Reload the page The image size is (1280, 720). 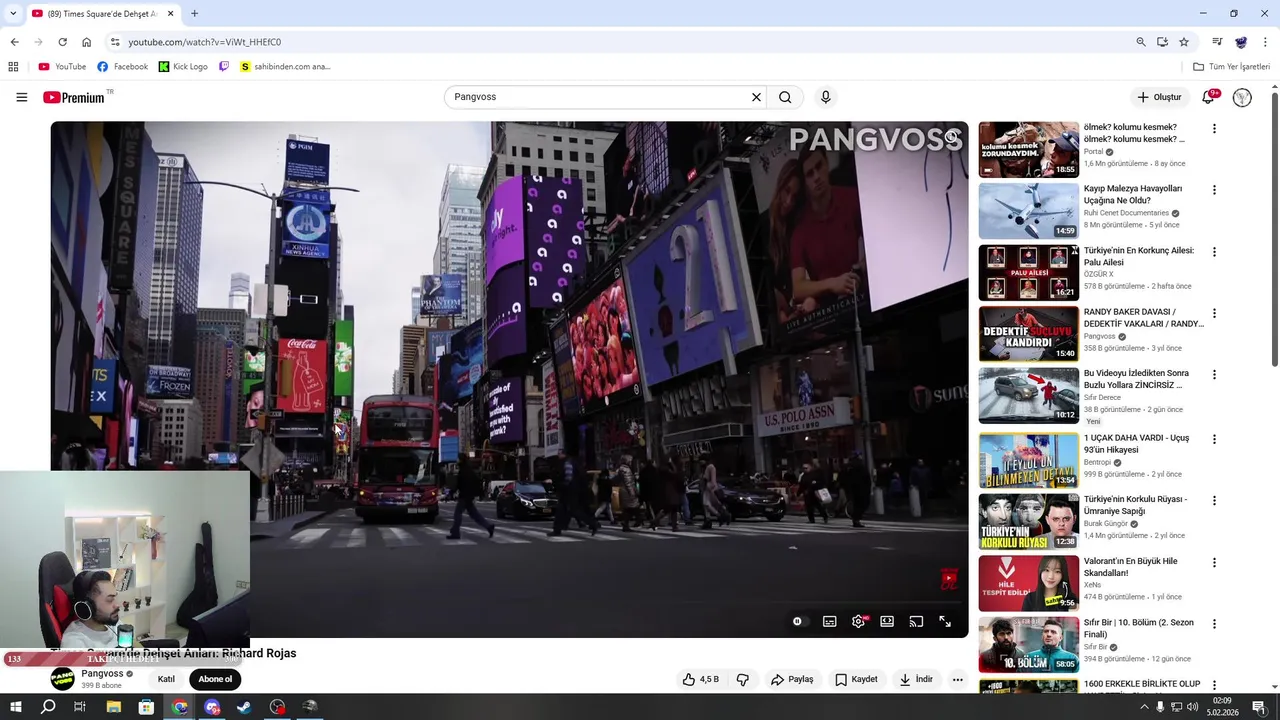(x=62, y=42)
